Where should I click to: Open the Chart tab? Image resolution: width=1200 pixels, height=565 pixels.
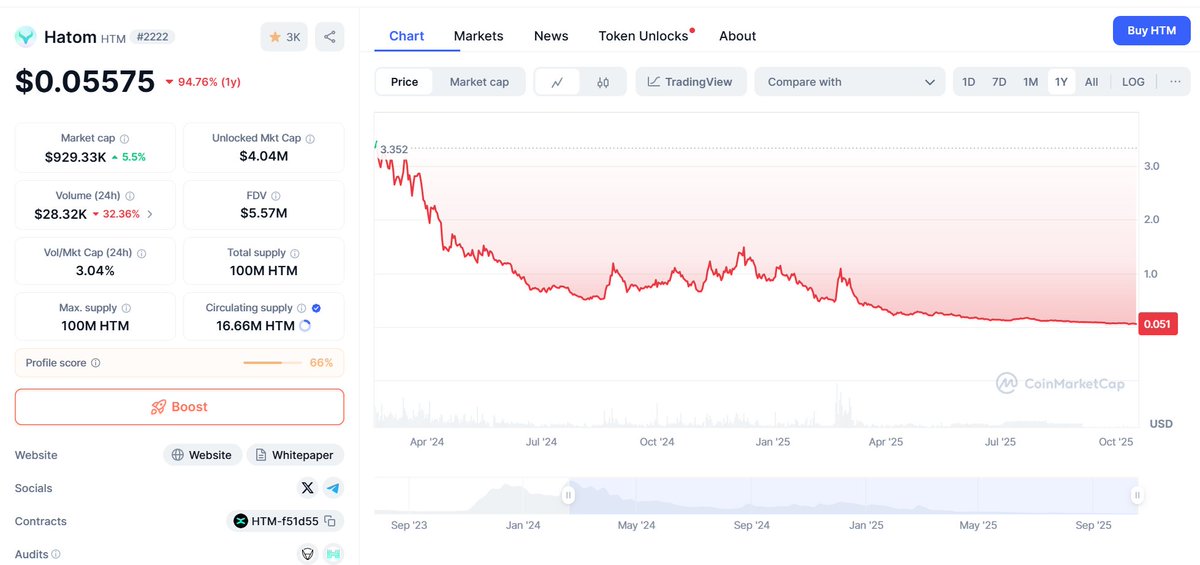[407, 36]
